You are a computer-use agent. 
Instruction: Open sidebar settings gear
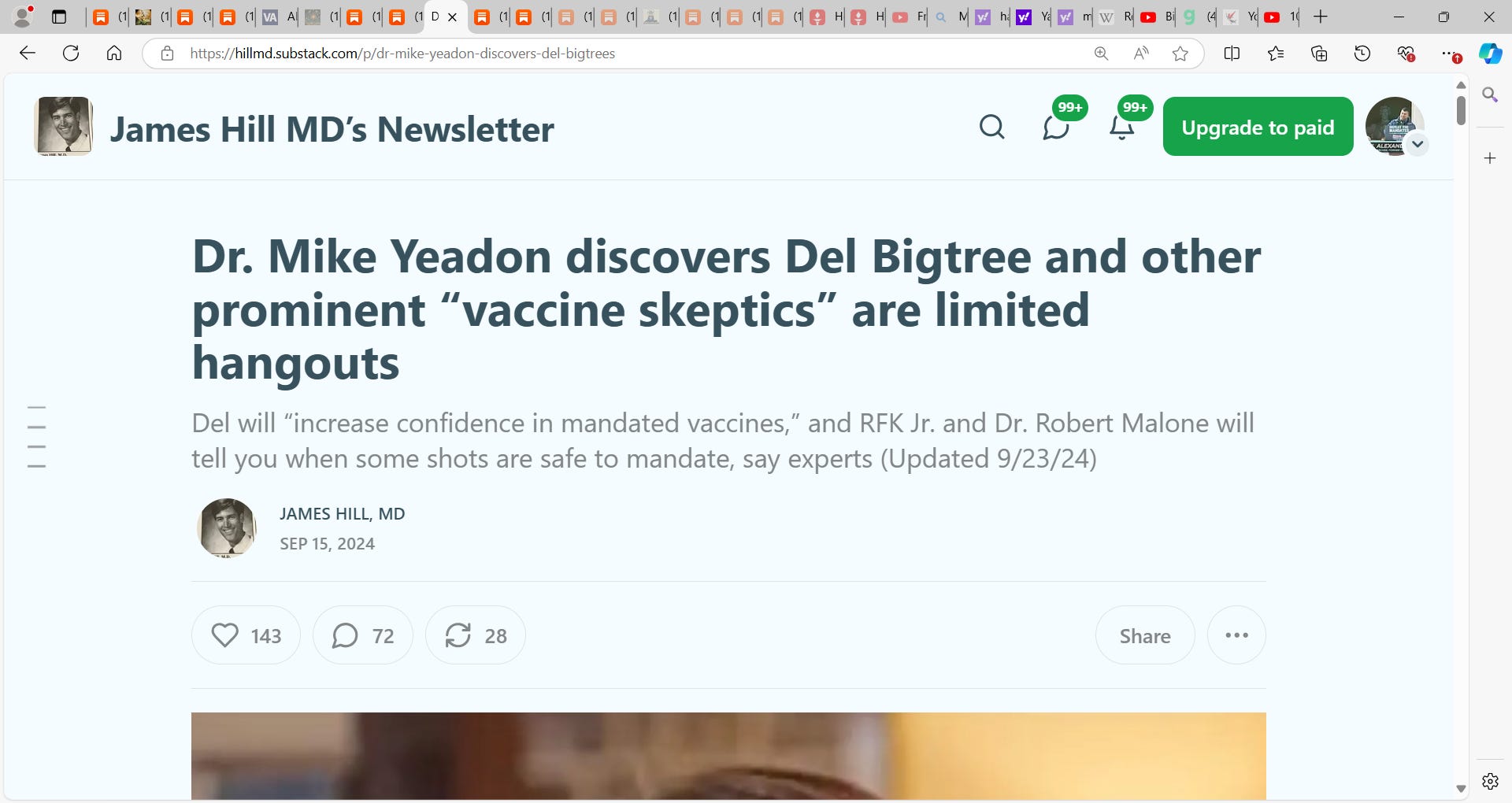[x=1490, y=781]
